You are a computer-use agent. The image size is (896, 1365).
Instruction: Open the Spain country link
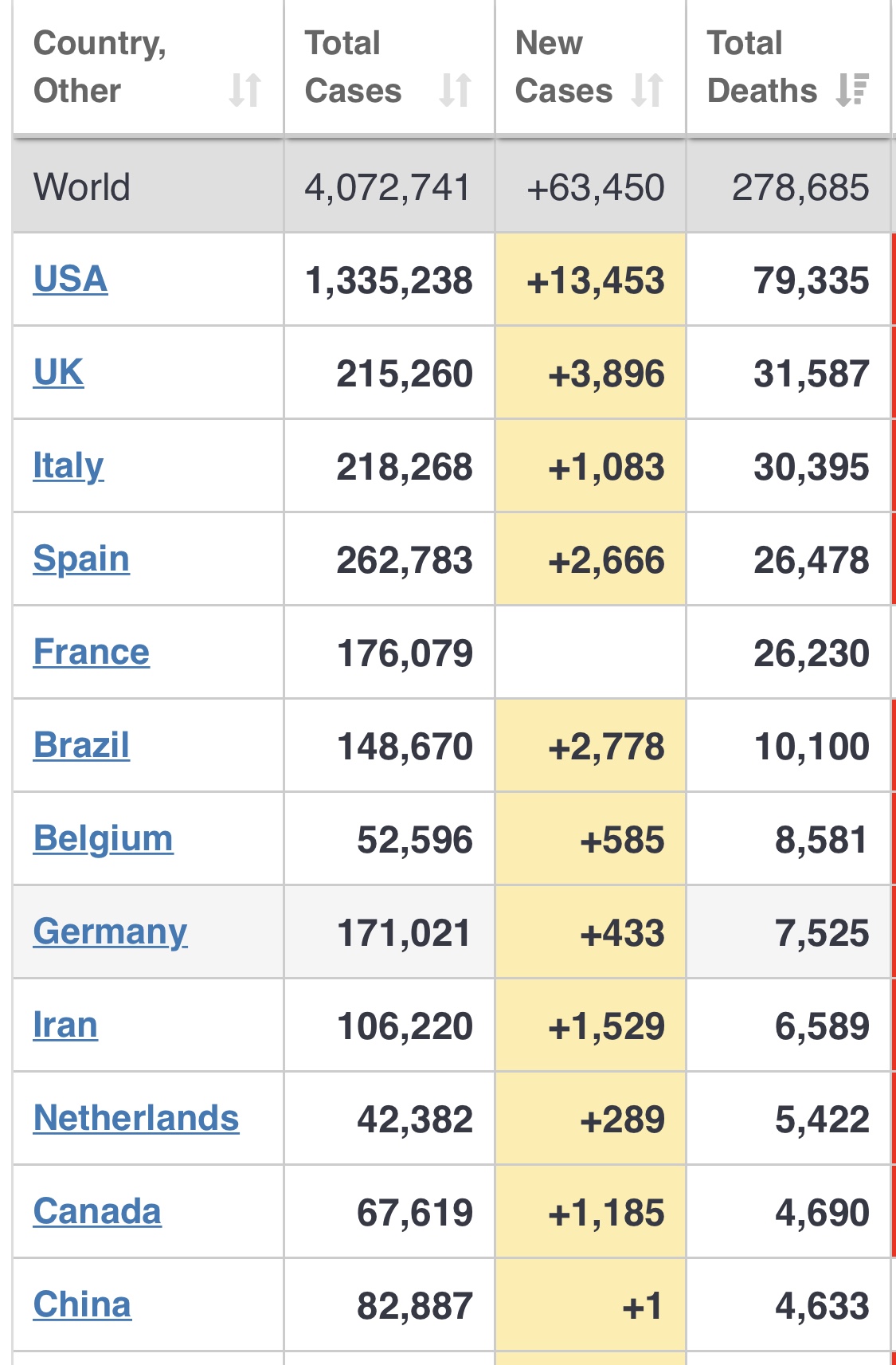[x=81, y=559]
